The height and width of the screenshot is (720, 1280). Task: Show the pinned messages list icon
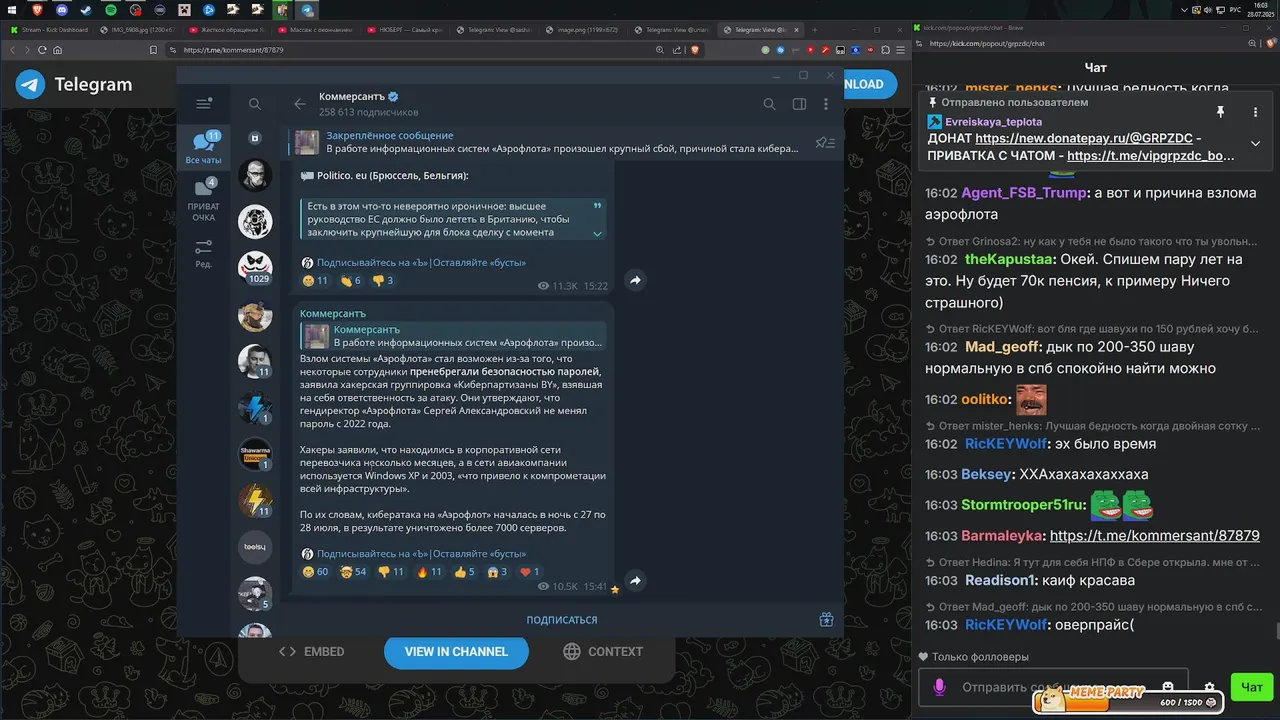[825, 142]
